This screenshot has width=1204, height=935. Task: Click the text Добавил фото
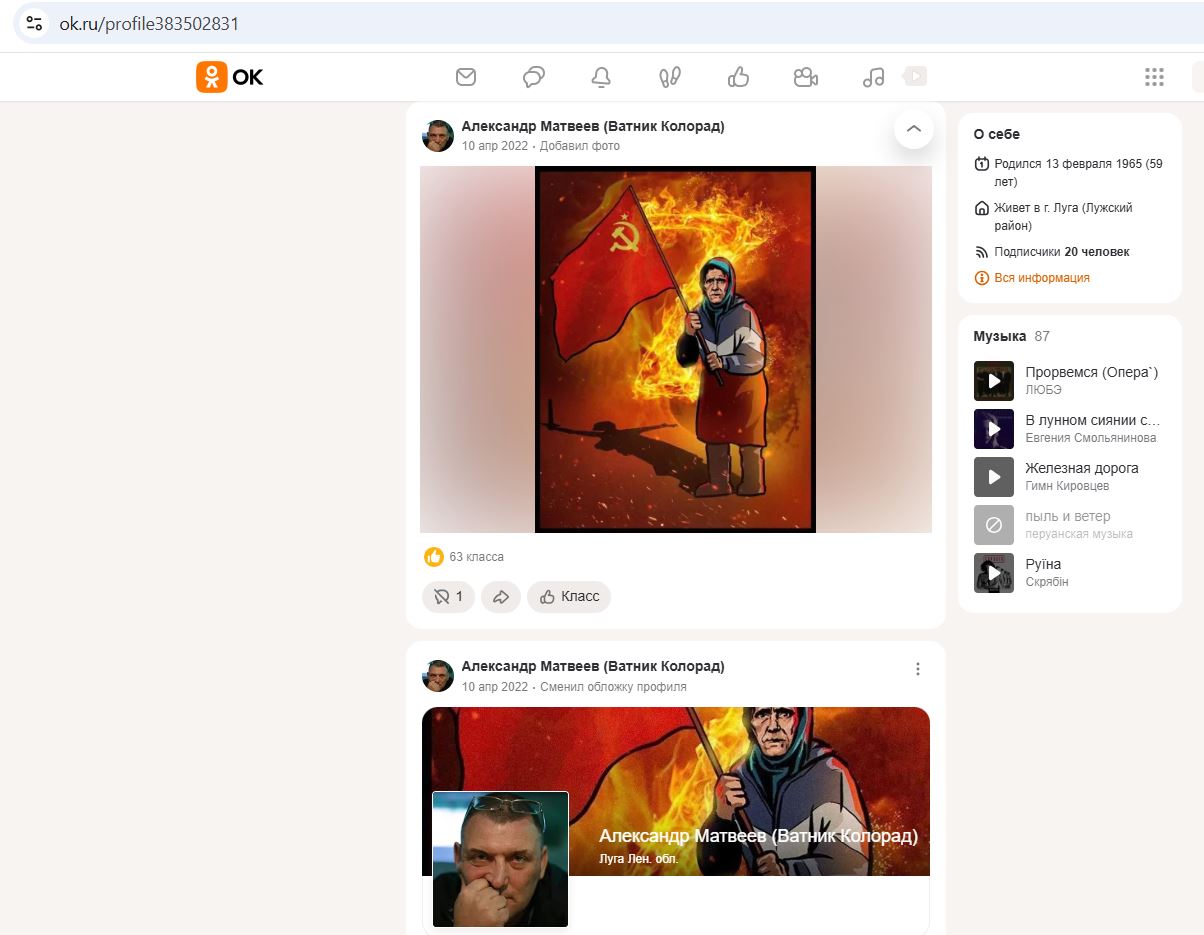pos(580,146)
